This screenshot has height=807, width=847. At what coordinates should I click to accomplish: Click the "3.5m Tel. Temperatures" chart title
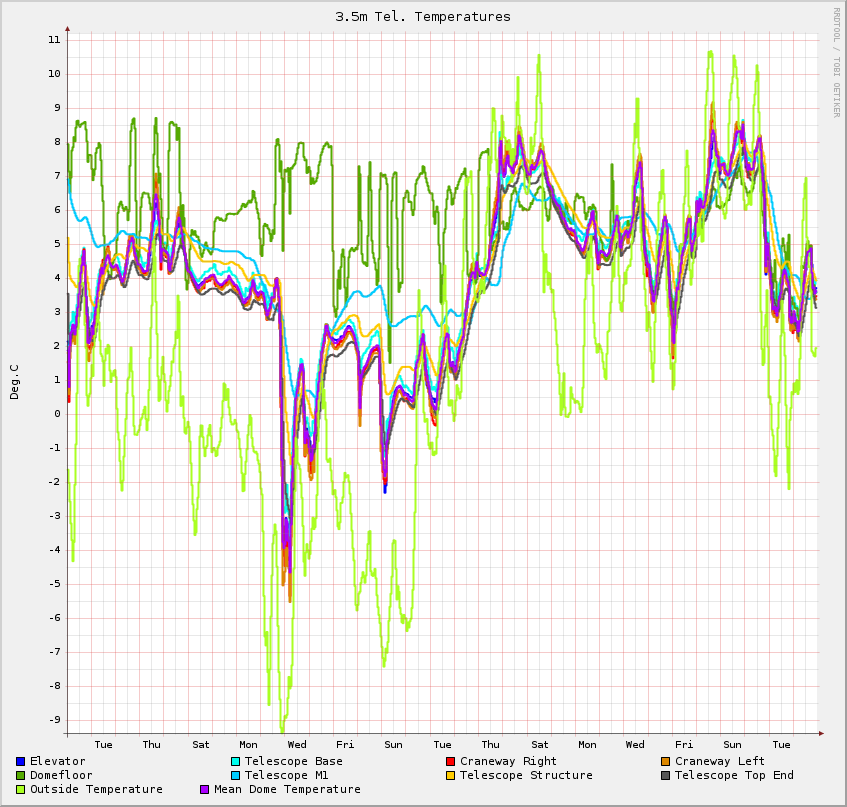click(x=423, y=17)
